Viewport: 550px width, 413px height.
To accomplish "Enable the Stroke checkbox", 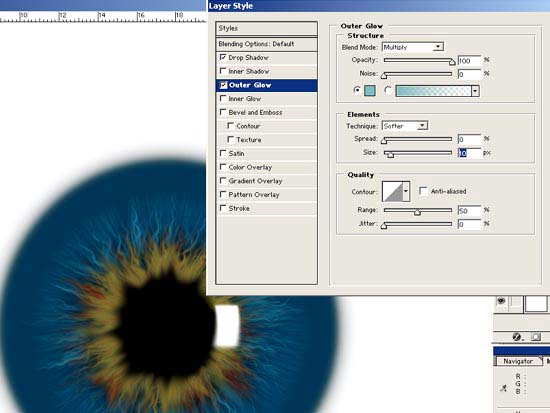I will 223,207.
